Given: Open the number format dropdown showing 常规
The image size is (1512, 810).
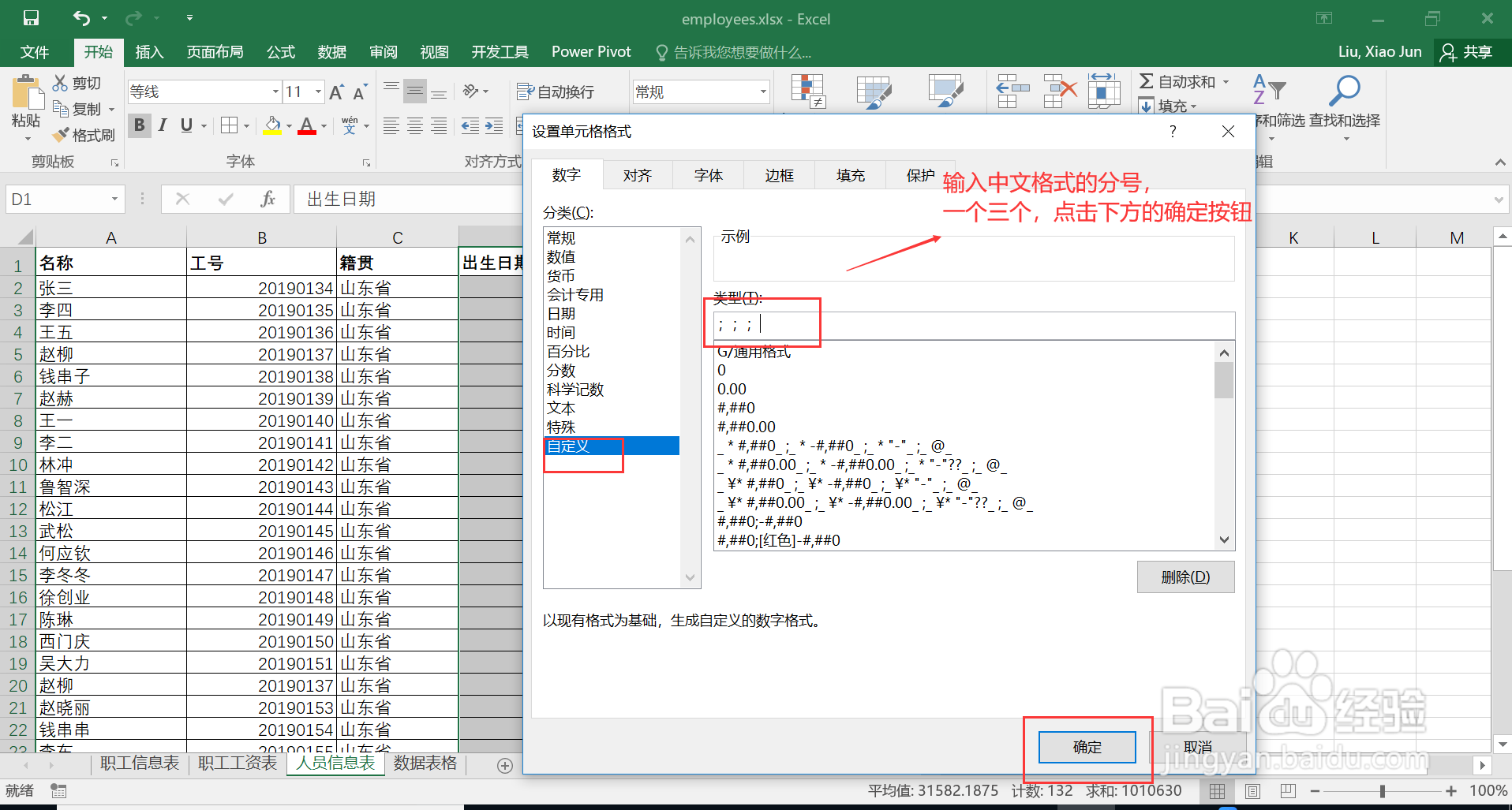Looking at the screenshot, I should [761, 91].
